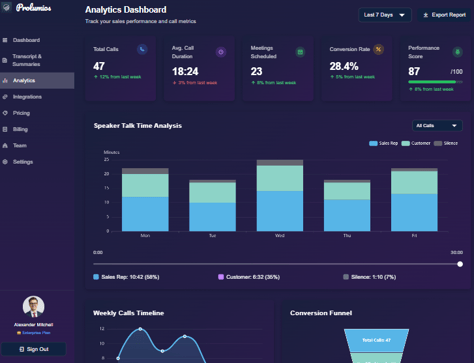Click the Transcript & Summaries document icon
The image size is (474, 363).
pyautogui.click(x=5, y=60)
